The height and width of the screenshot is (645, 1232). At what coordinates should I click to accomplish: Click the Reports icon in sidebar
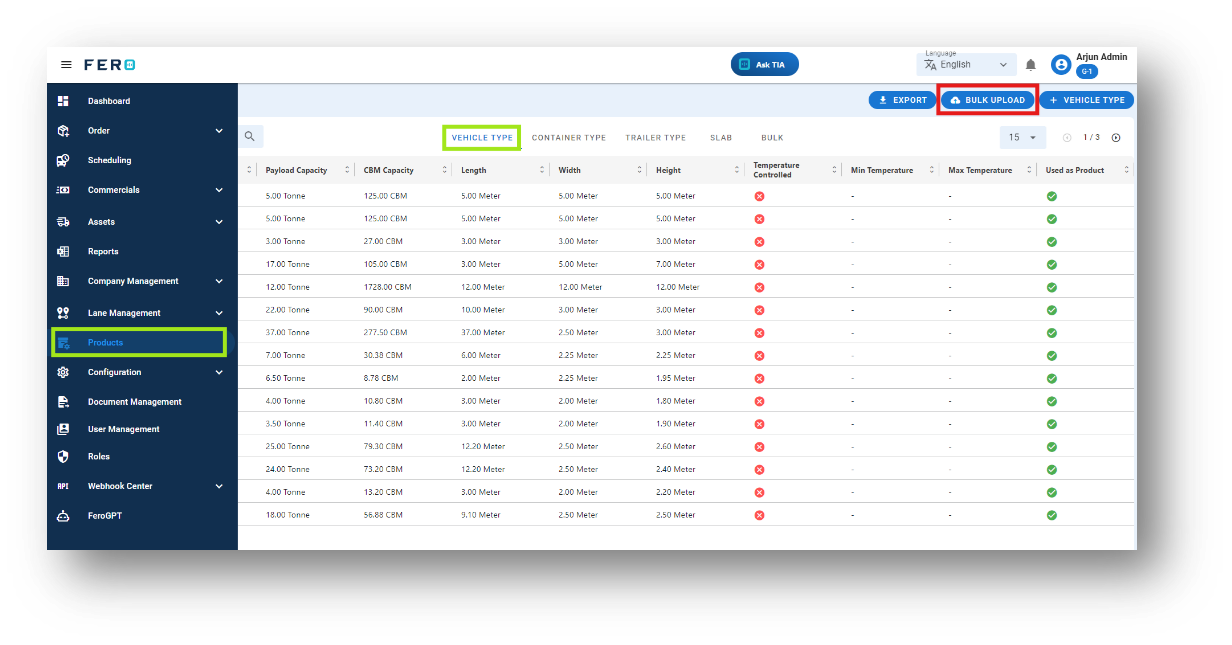tap(63, 252)
